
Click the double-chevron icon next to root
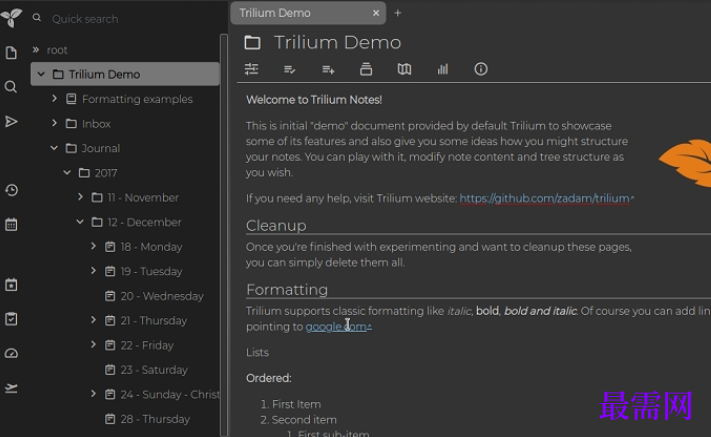click(x=35, y=49)
